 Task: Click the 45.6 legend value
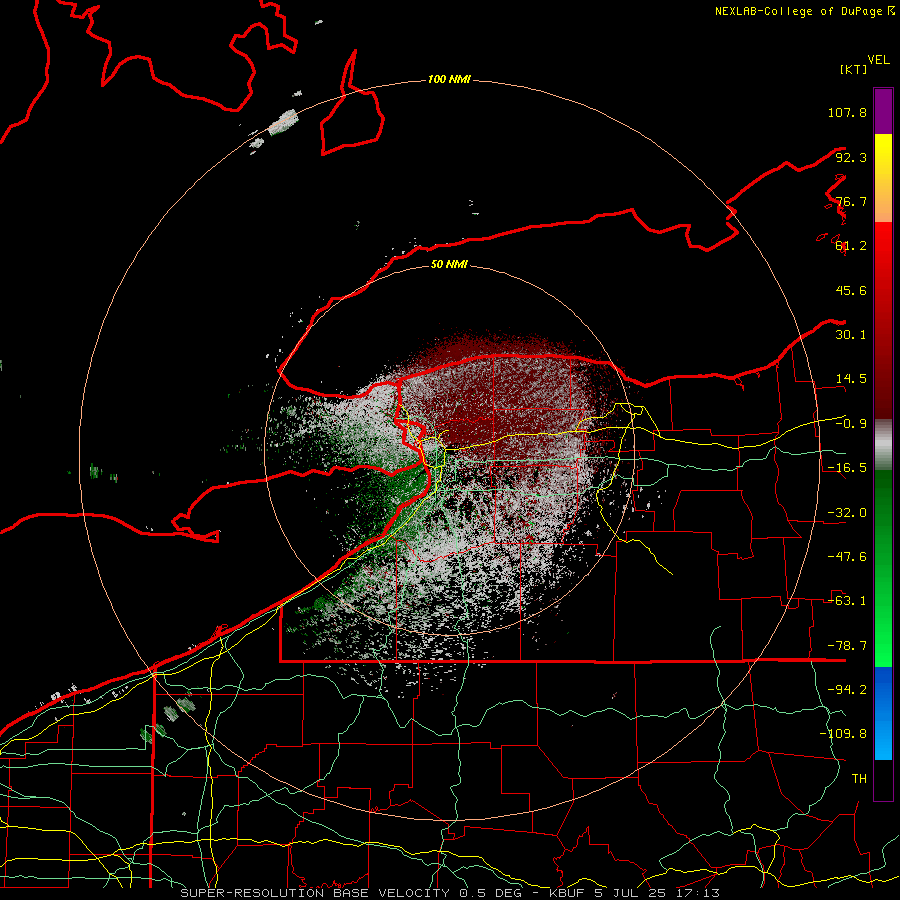point(851,290)
